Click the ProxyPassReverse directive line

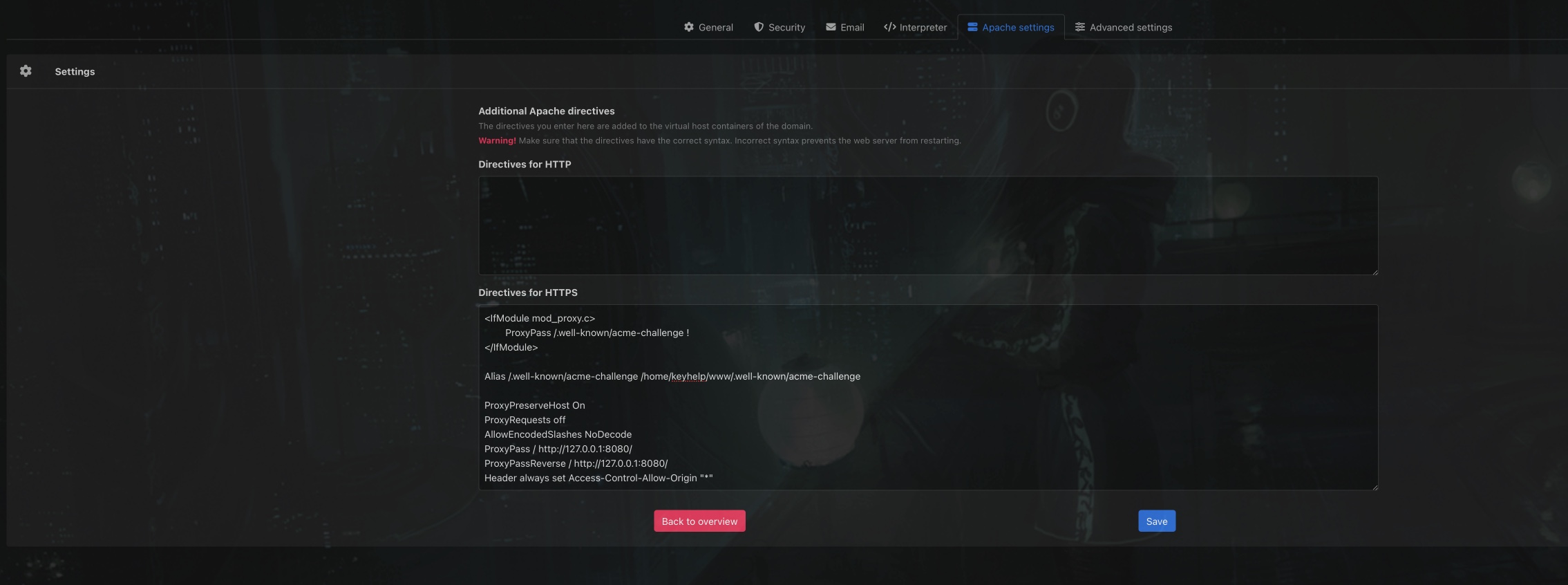pyautogui.click(x=576, y=463)
